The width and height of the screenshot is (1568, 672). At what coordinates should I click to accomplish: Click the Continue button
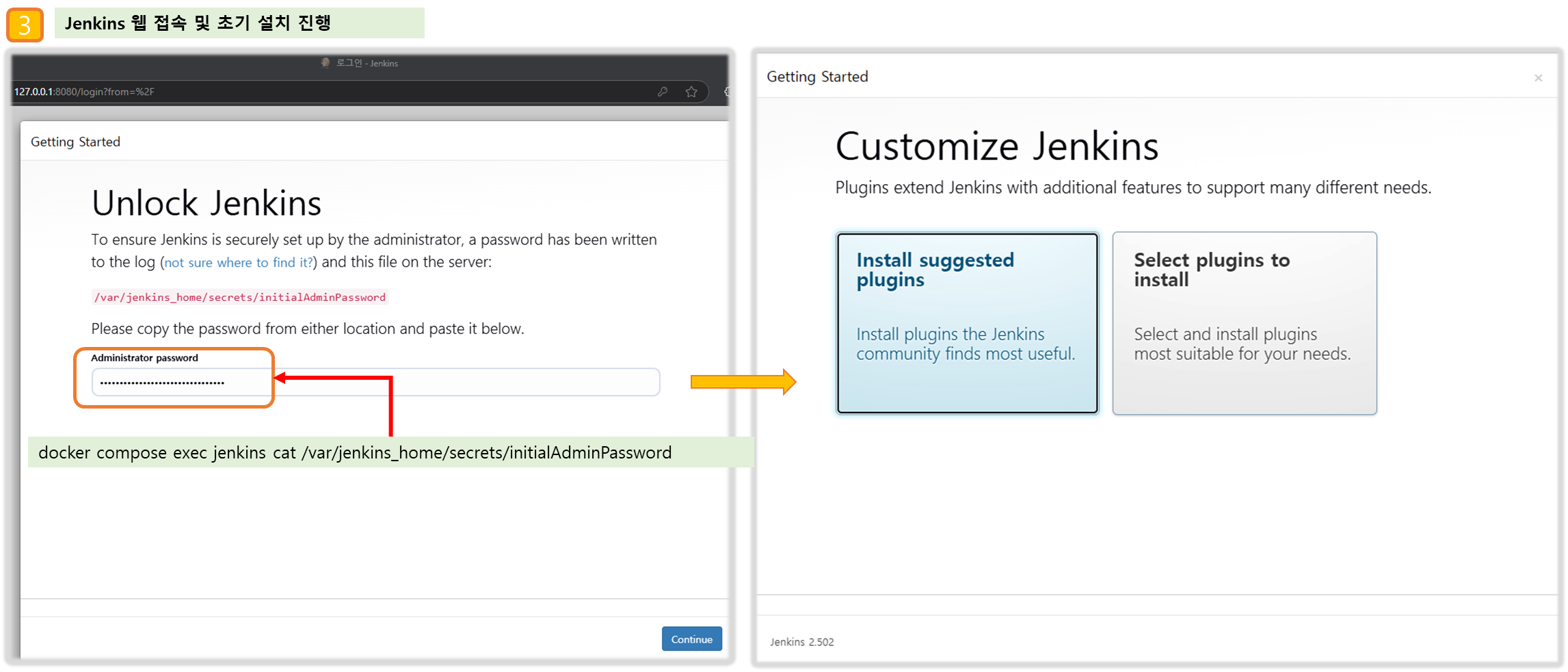coord(691,638)
